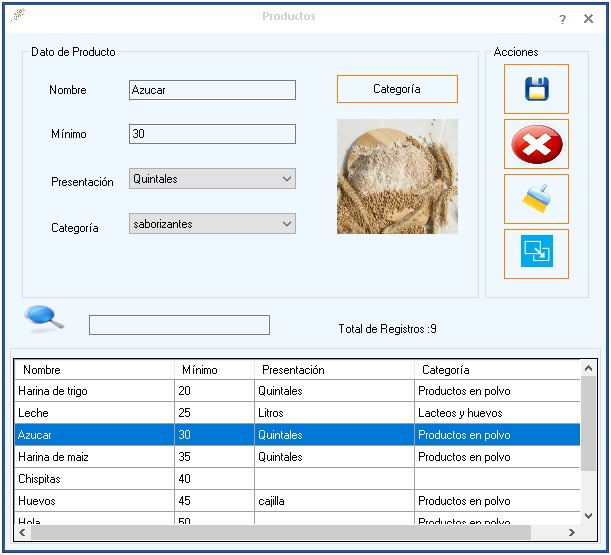Click the red X delete icon
This screenshot has height=555, width=611.
point(537,145)
